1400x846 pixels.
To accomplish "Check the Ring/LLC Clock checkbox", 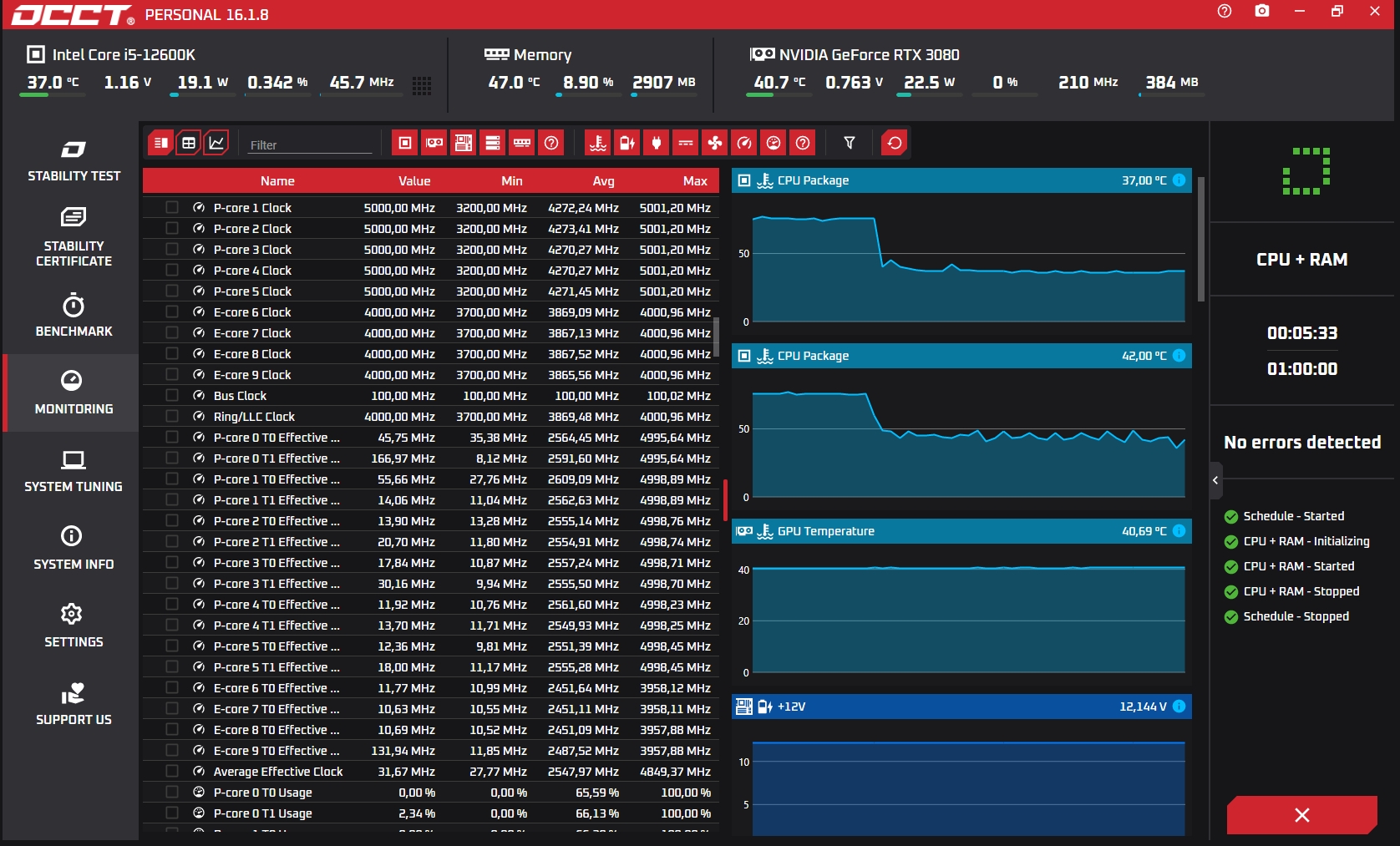I will (x=172, y=416).
